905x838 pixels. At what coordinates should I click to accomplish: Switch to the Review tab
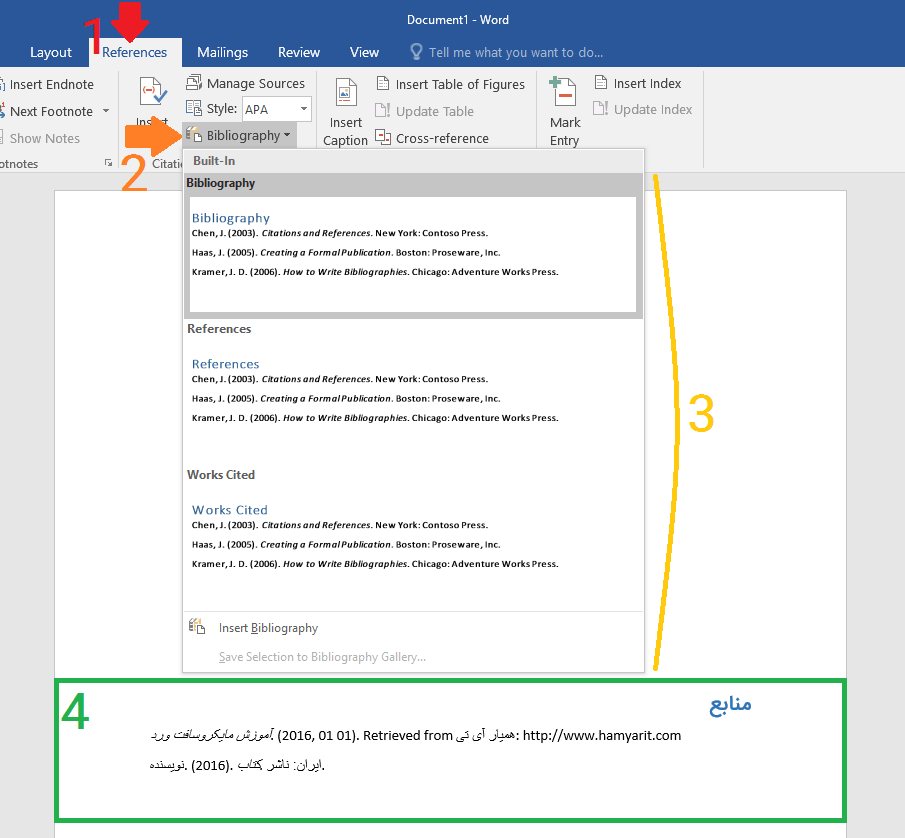[x=298, y=53]
